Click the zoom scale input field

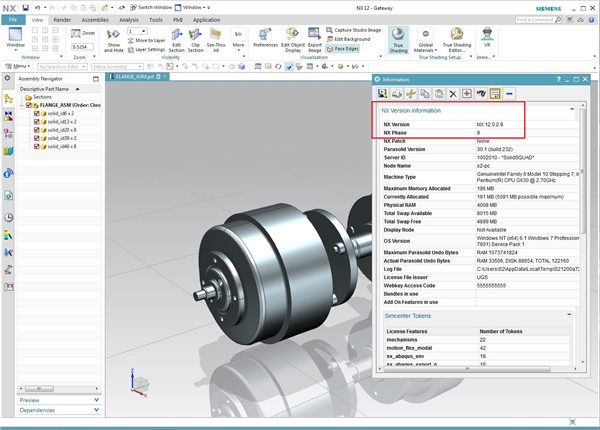click(x=81, y=47)
